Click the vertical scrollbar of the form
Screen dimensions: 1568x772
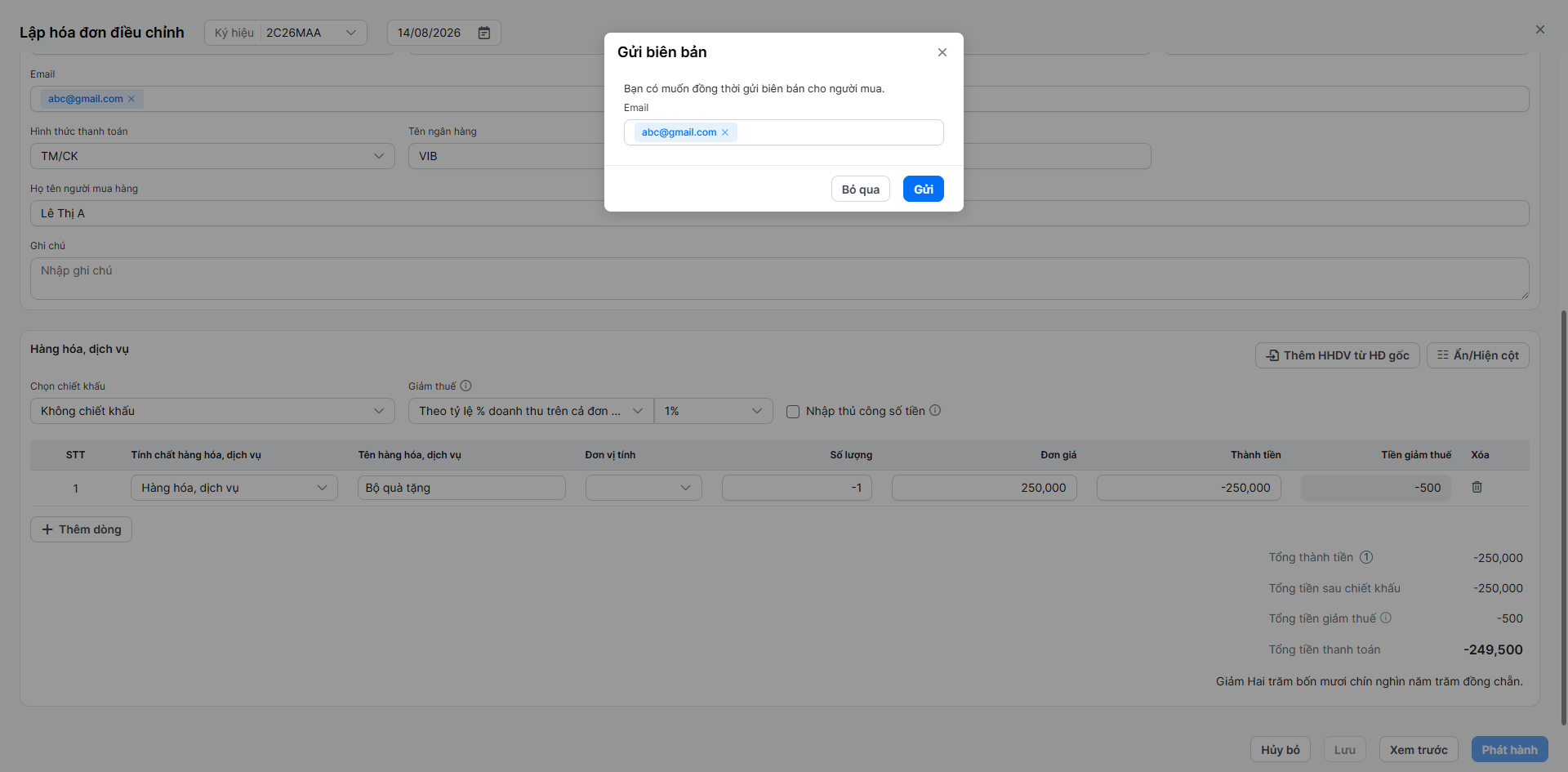(1564, 517)
